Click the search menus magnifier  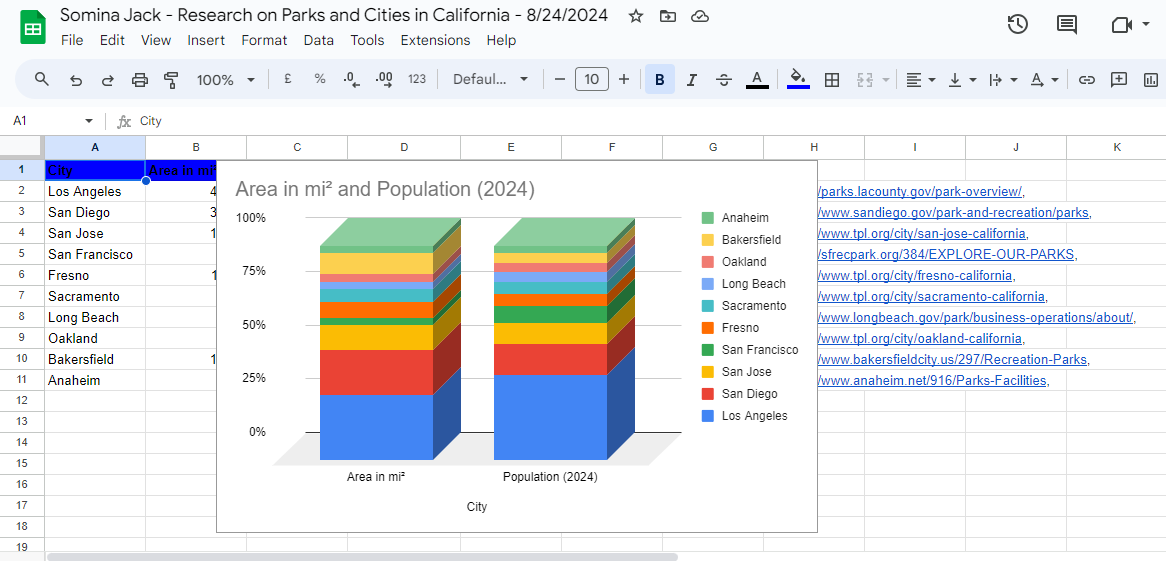42,79
